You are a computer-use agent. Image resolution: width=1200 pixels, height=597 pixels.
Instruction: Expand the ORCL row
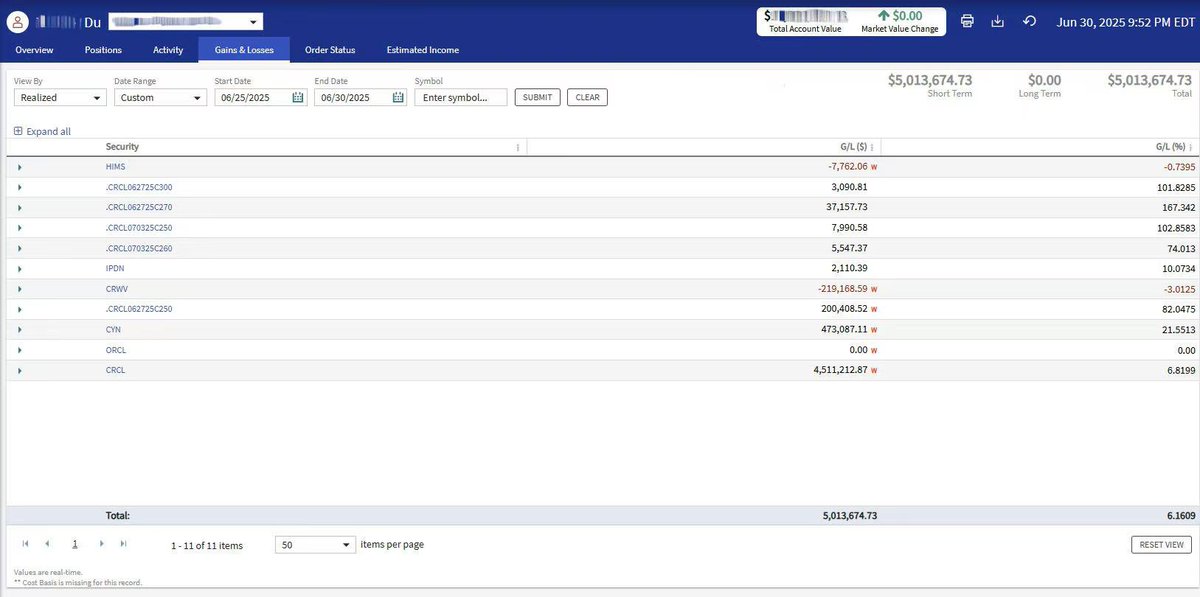(19, 350)
